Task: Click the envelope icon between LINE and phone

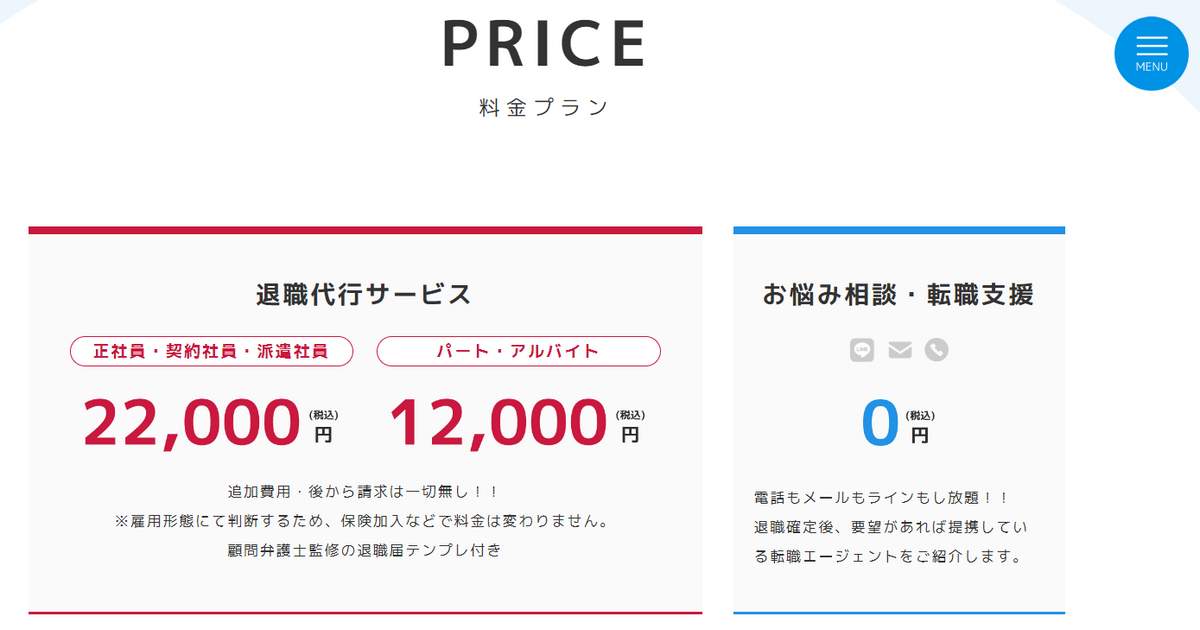Action: tap(899, 350)
